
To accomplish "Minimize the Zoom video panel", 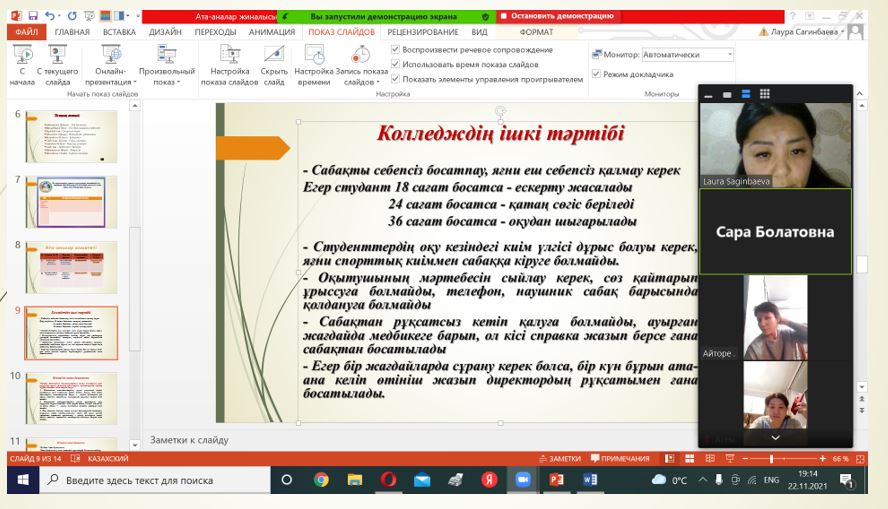I will tap(708, 95).
